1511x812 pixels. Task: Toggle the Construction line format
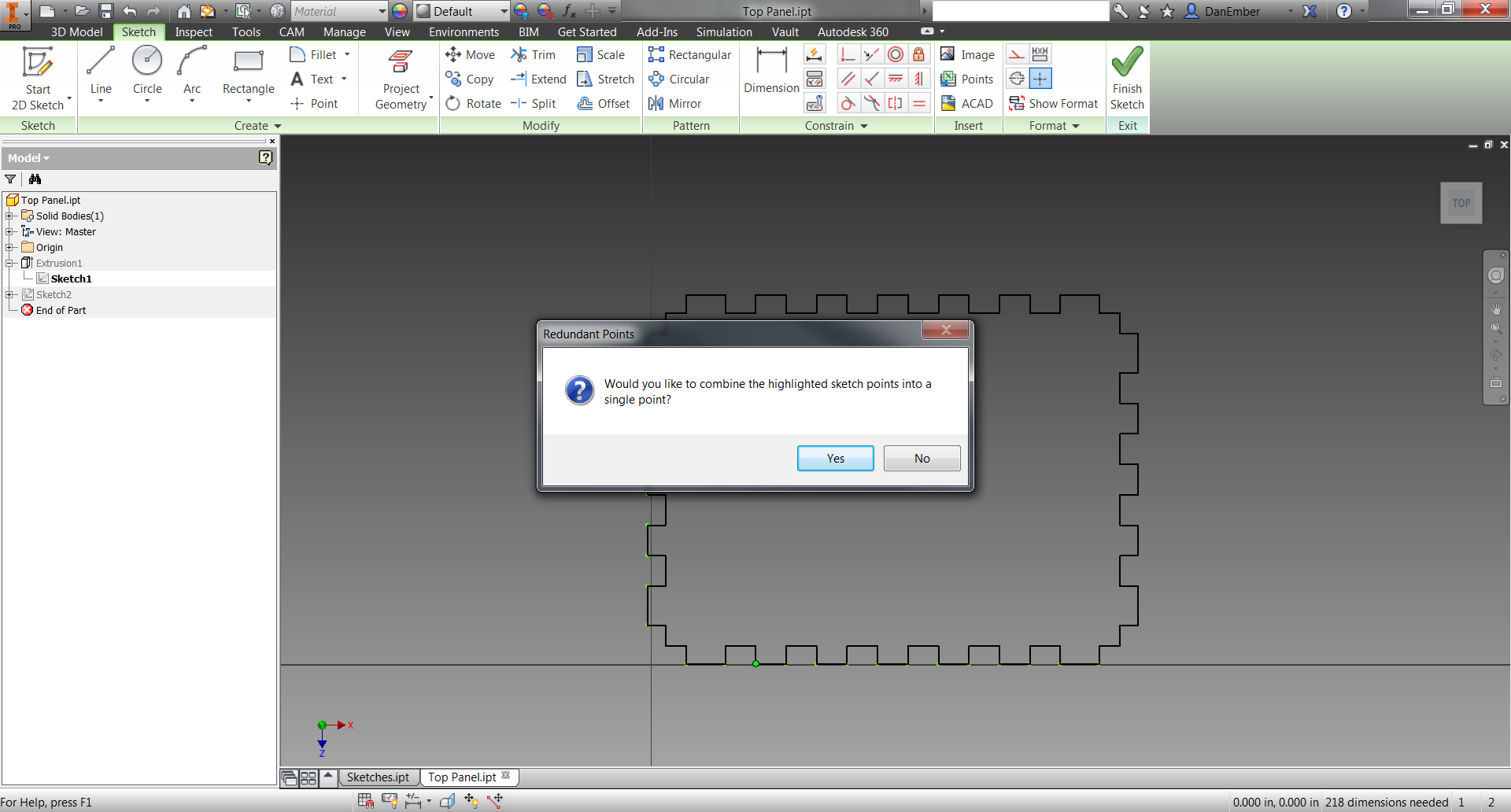(x=1017, y=54)
